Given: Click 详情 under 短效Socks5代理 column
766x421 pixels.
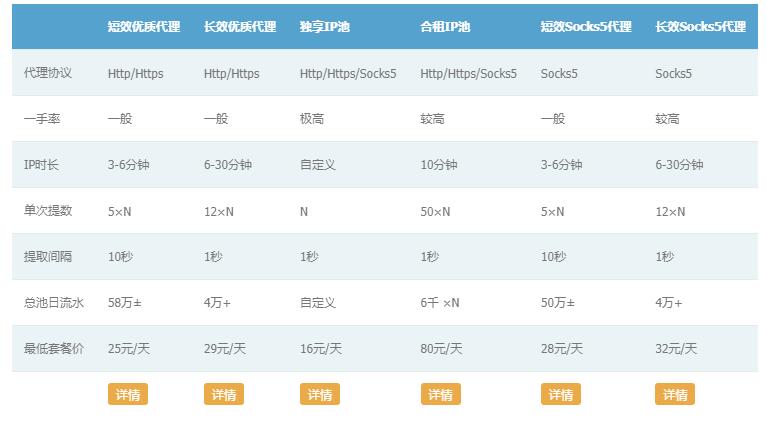Looking at the screenshot, I should (x=560, y=394).
